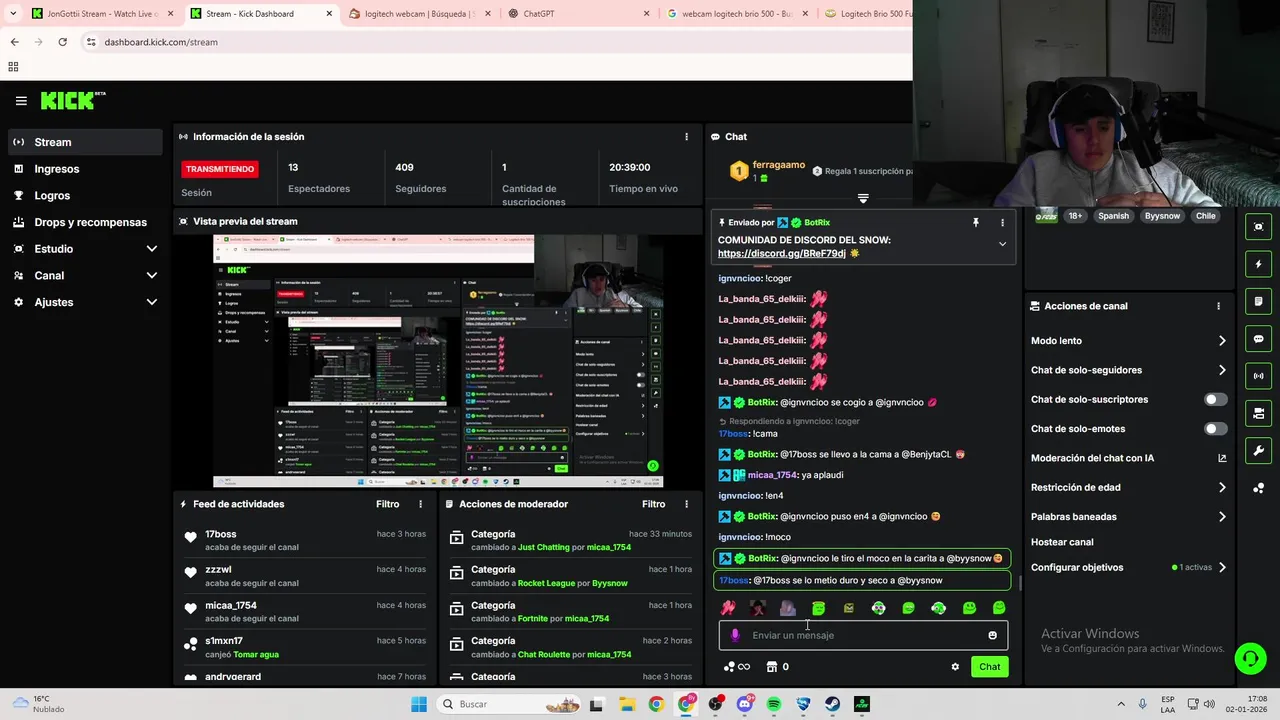1280x720 pixels.
Task: Click the Enviar un mensaje input field
Action: [863, 635]
